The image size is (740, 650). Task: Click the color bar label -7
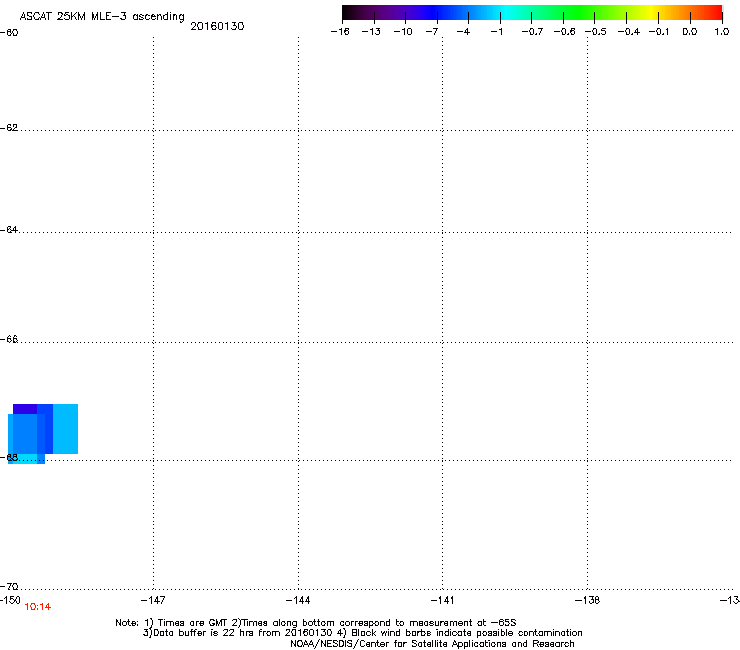click(x=432, y=32)
